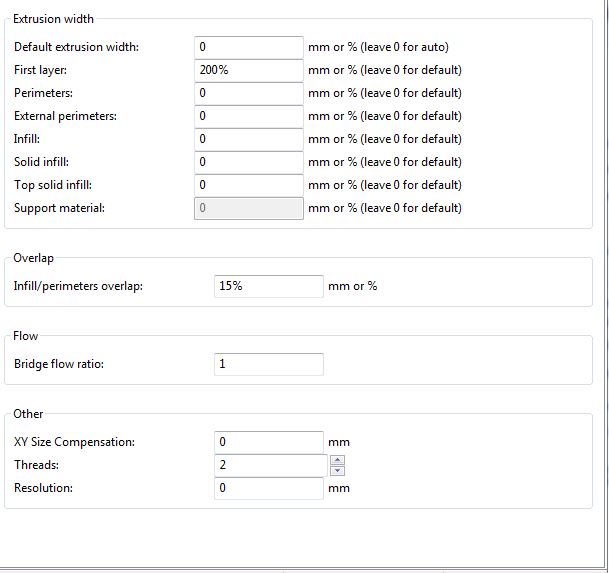Click the 'Other' section heading
The height and width of the screenshot is (573, 609).
(x=28, y=414)
